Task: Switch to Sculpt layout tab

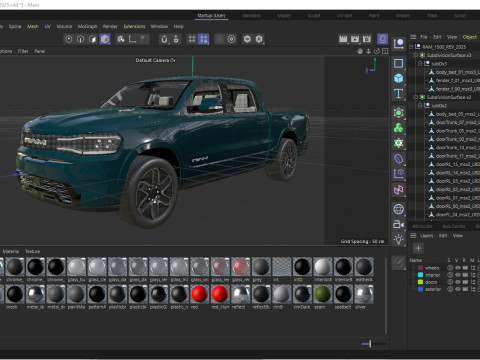Action: coord(314,15)
